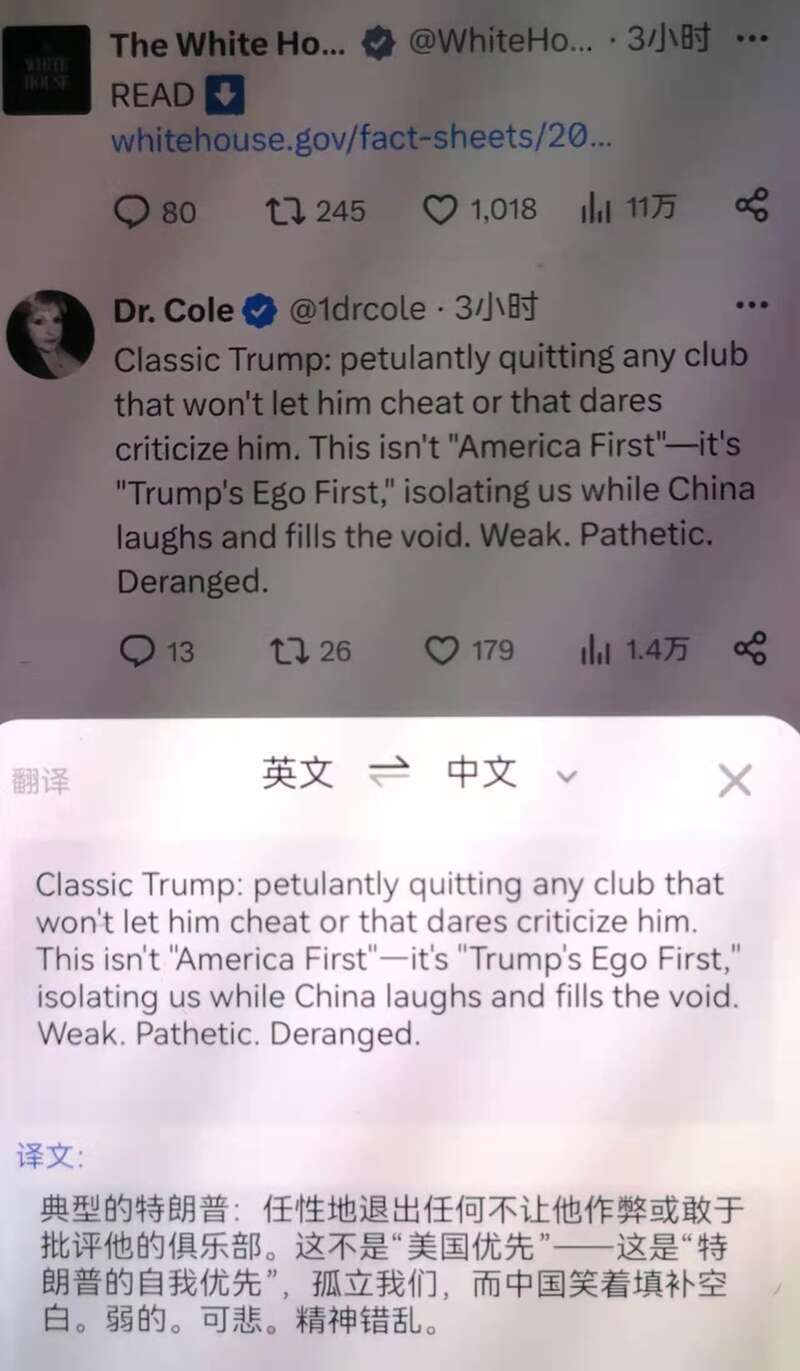The height and width of the screenshot is (1371, 800).
Task: Swap translation languages with the arrows icon
Action: pos(390,773)
